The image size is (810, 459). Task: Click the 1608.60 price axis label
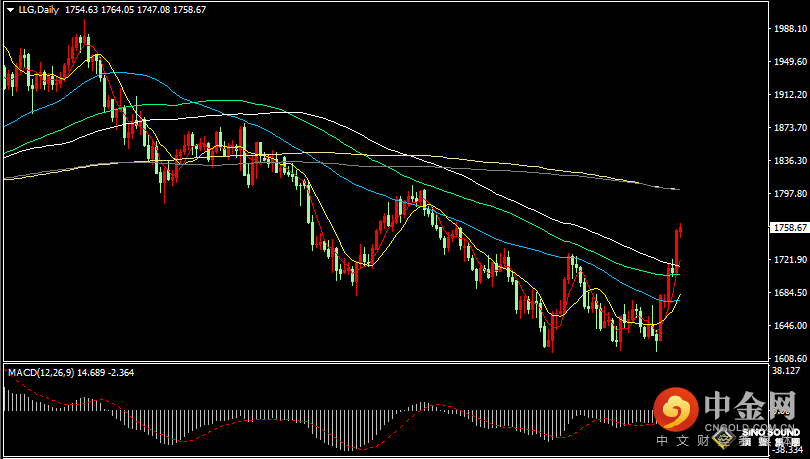[790, 359]
